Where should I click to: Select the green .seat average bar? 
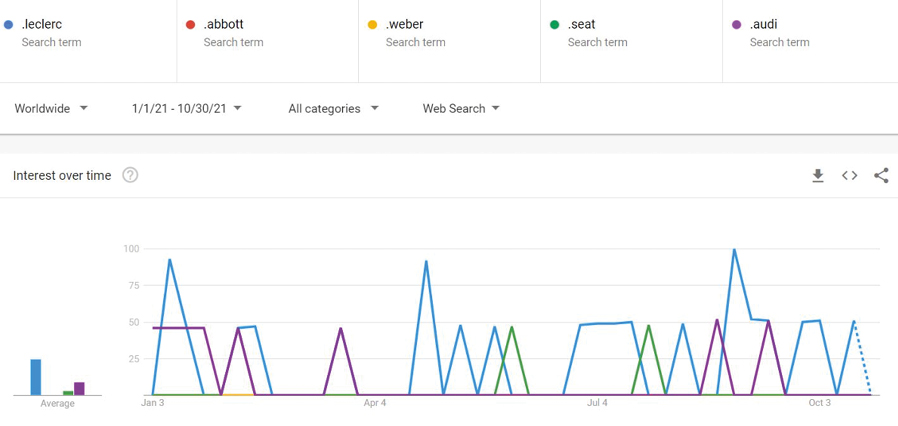pos(68,393)
